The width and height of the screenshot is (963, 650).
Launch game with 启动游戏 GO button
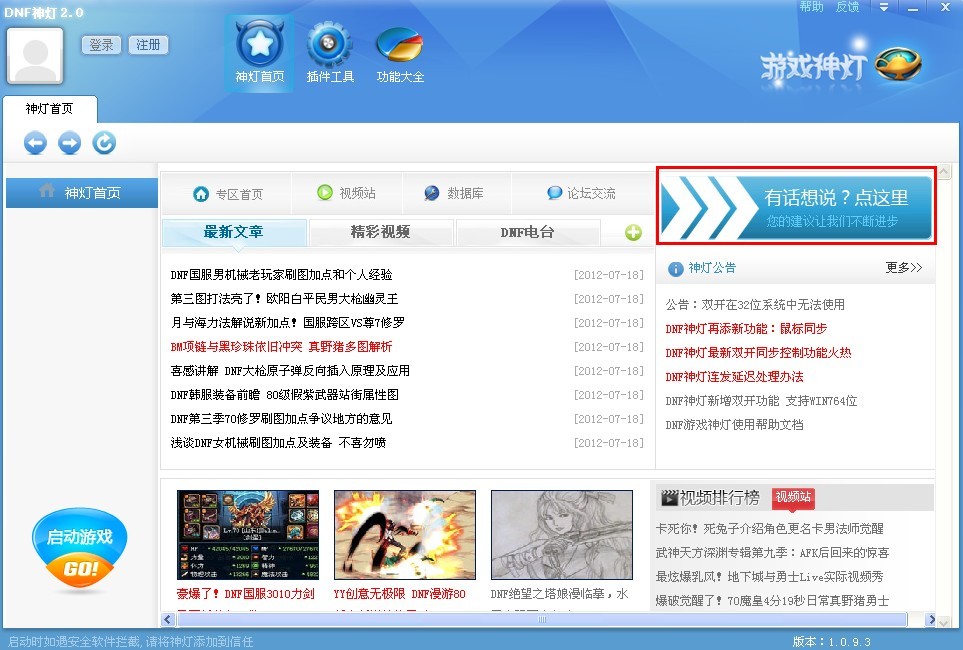80,550
